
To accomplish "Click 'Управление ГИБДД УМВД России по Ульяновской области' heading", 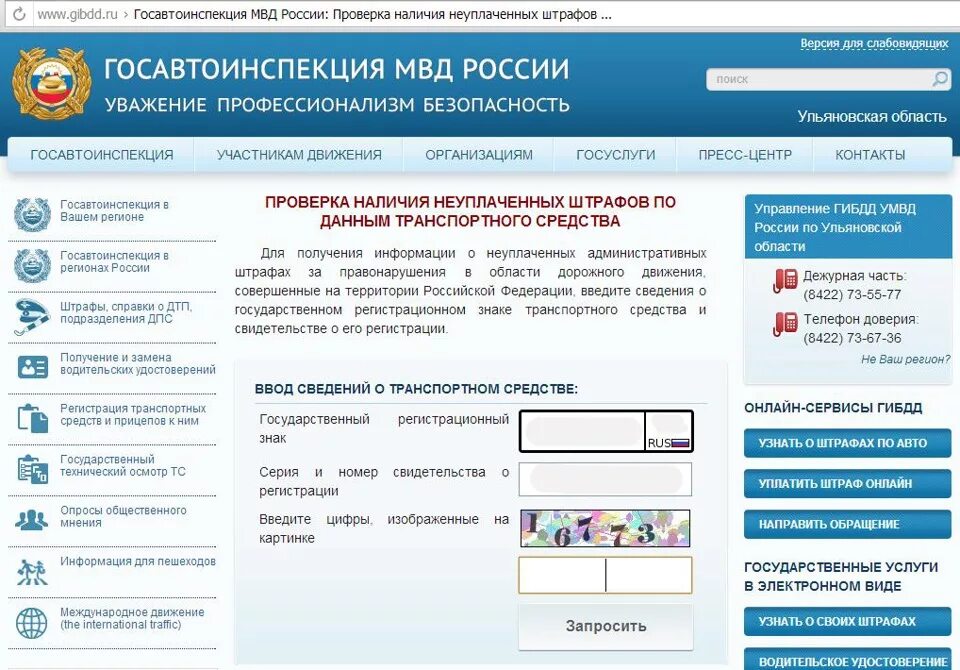I will 835,227.
